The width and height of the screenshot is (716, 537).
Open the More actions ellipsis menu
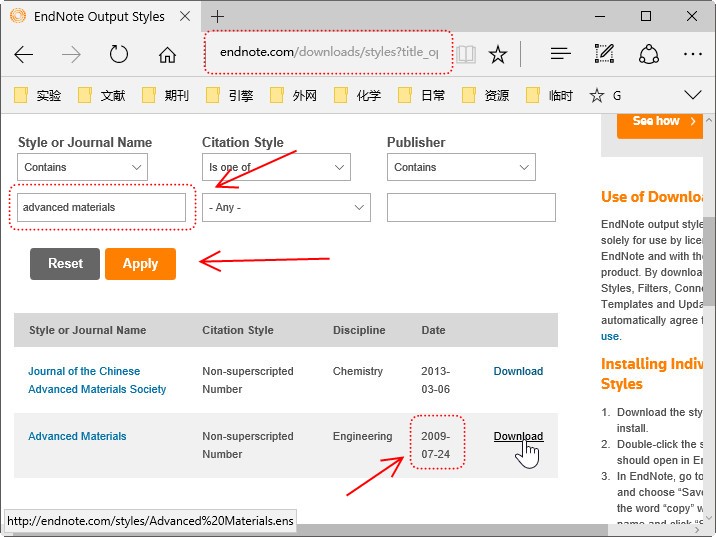693,55
